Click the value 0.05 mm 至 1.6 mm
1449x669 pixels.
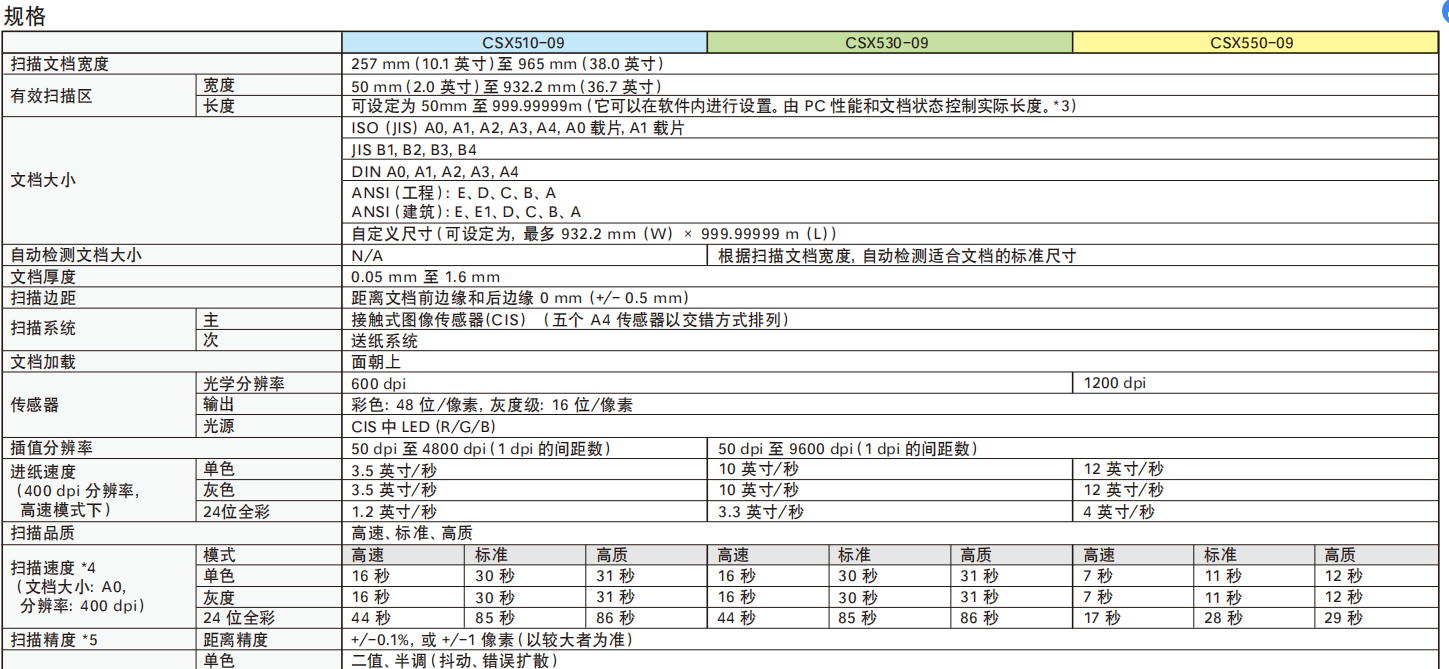coord(426,276)
